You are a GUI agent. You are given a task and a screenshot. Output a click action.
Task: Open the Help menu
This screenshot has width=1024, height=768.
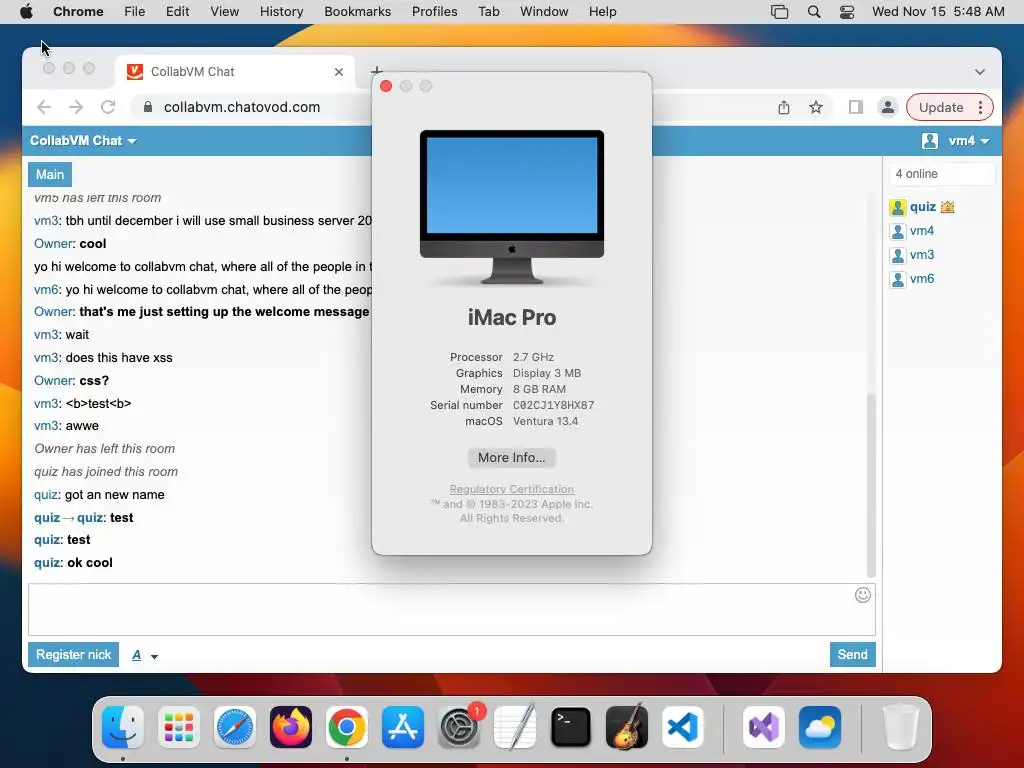coord(602,12)
